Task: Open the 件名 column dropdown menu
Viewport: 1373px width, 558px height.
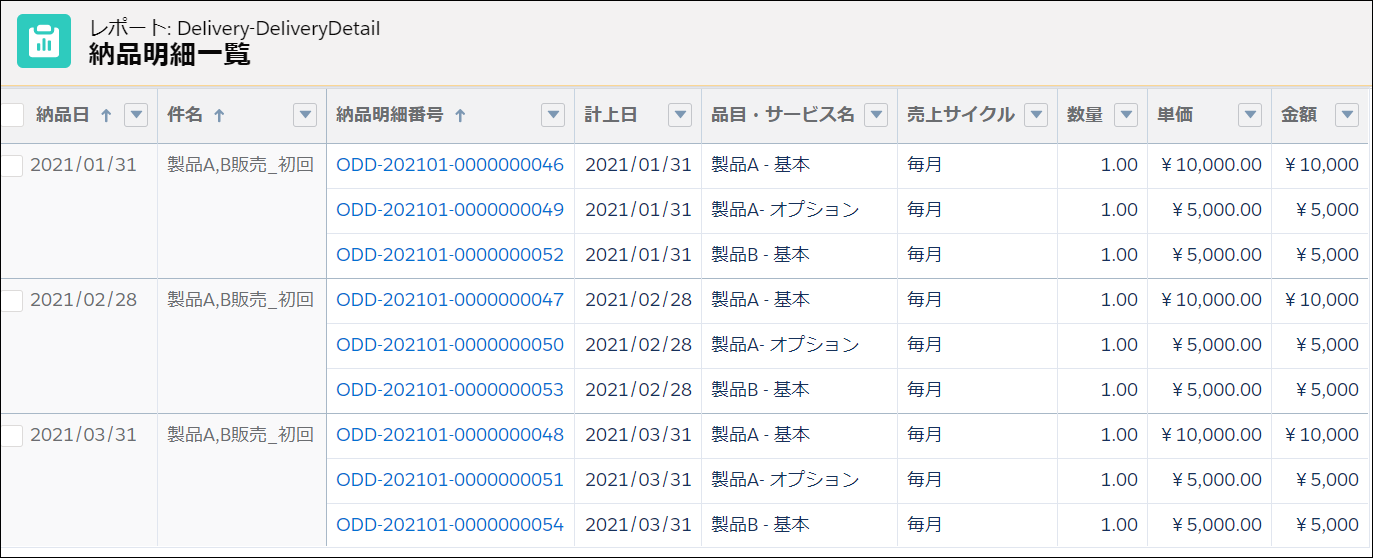Action: tap(305, 115)
